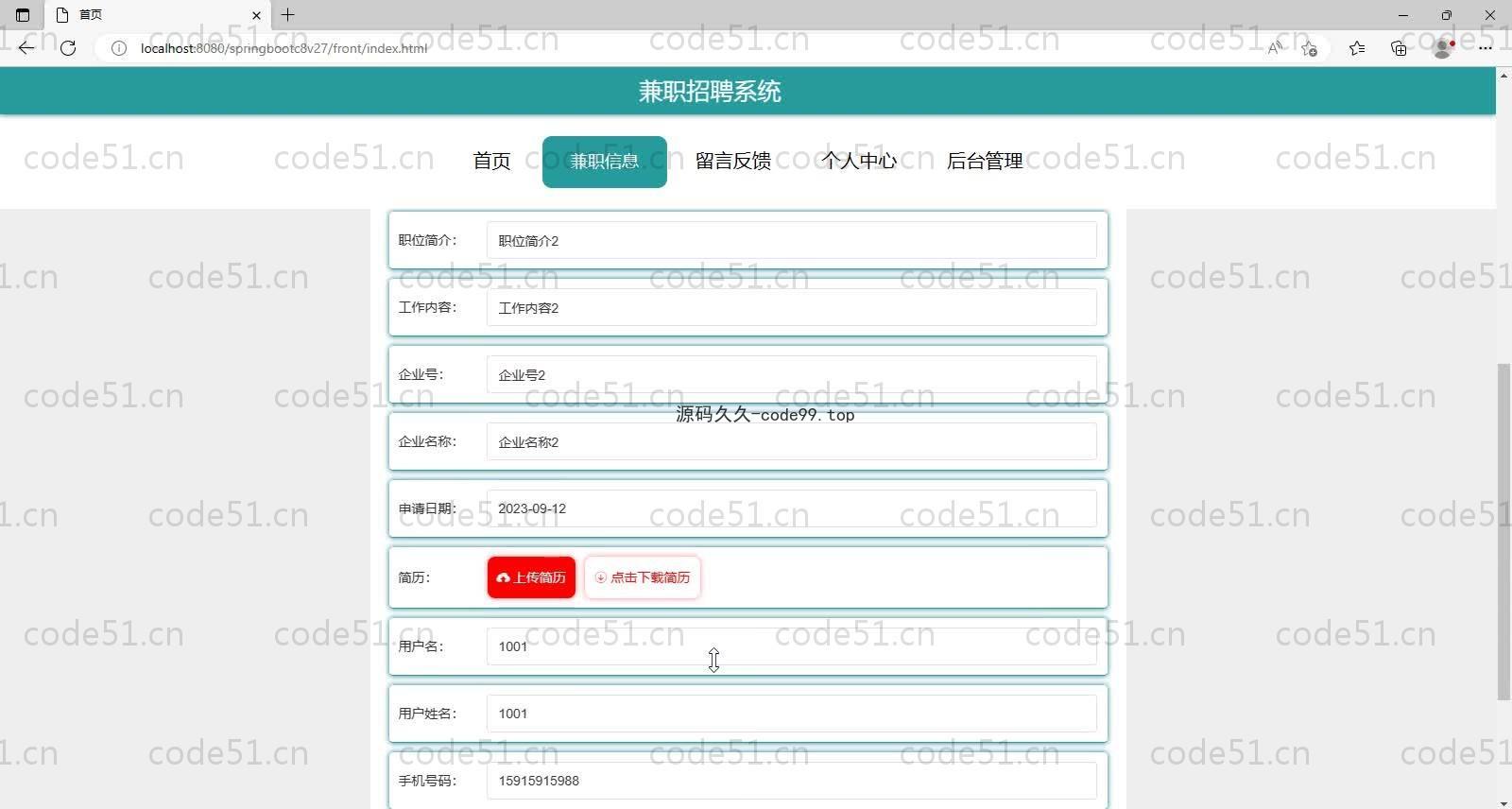The width and height of the screenshot is (1512, 809).
Task: Add this page to favorites
Action: (x=1309, y=48)
